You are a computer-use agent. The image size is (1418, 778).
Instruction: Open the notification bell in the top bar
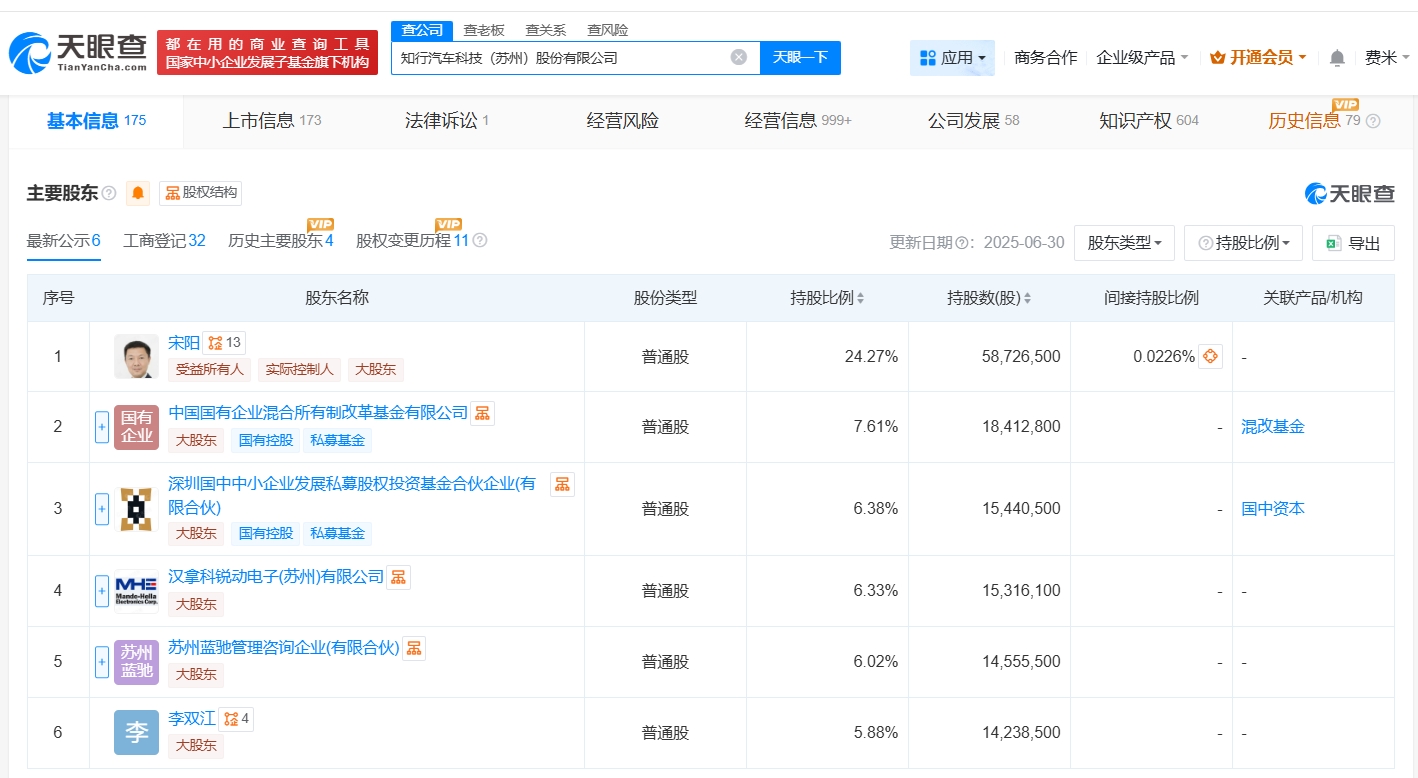pyautogui.click(x=1337, y=58)
